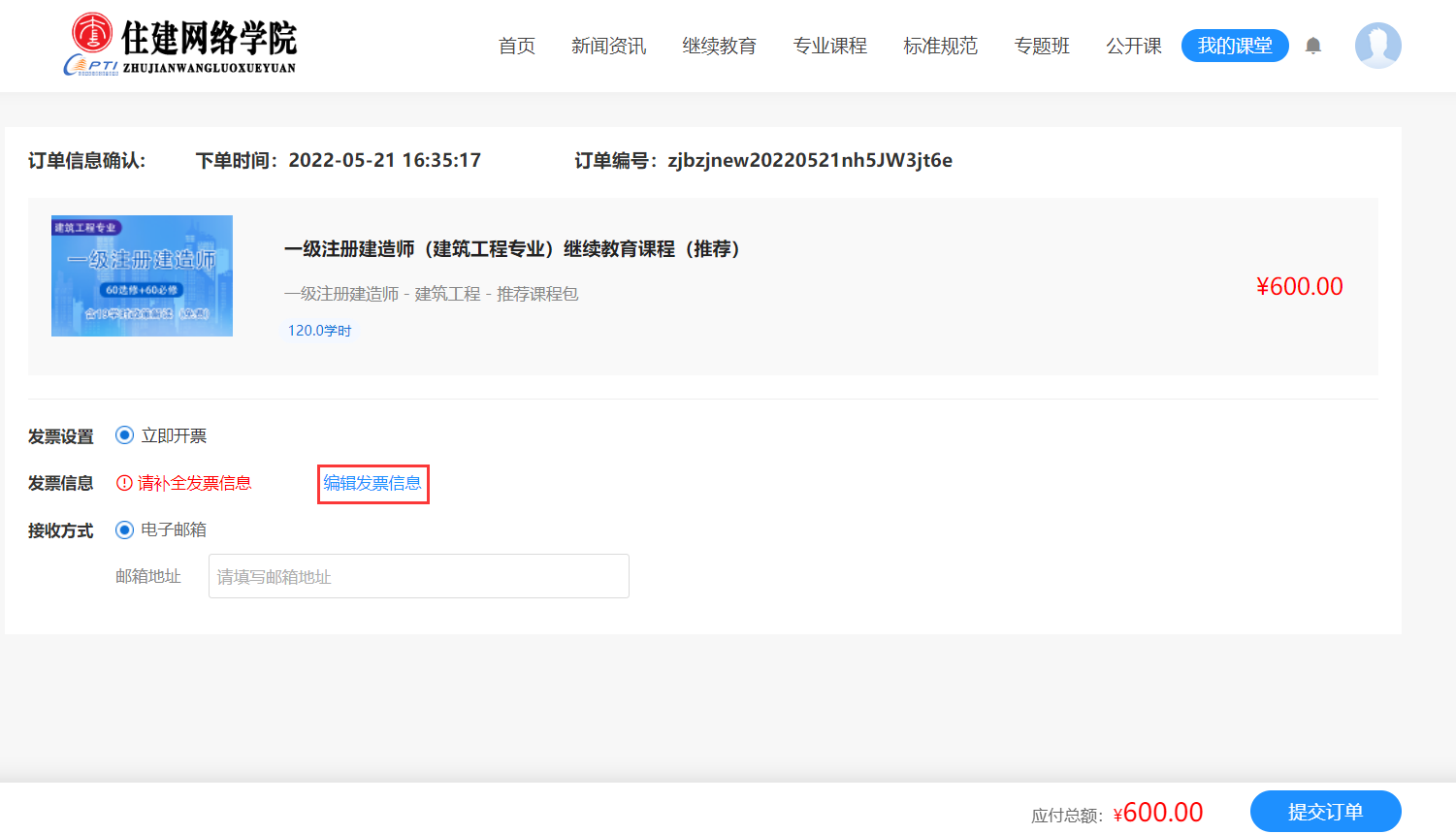Open the 继续教育 navigation item
Image resolution: width=1456 pixels, height=834 pixels.
click(719, 46)
